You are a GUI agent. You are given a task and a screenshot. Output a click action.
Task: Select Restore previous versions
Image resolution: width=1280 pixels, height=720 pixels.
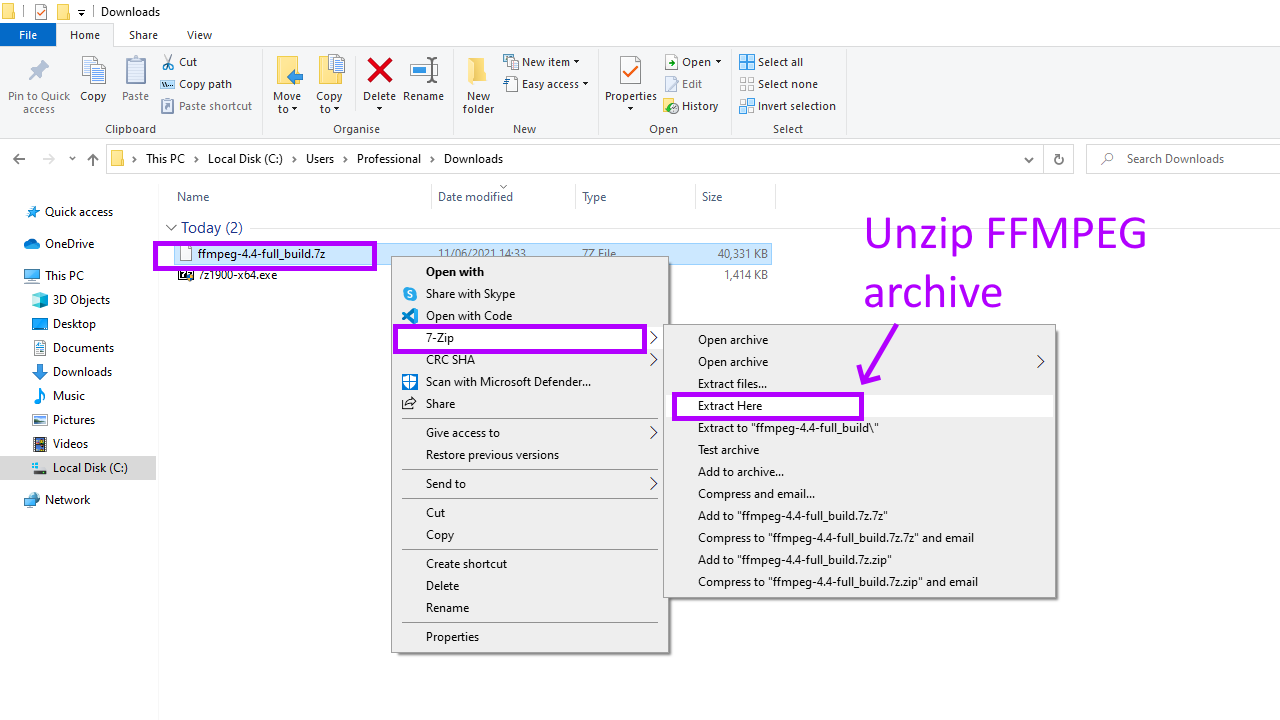tap(492, 455)
